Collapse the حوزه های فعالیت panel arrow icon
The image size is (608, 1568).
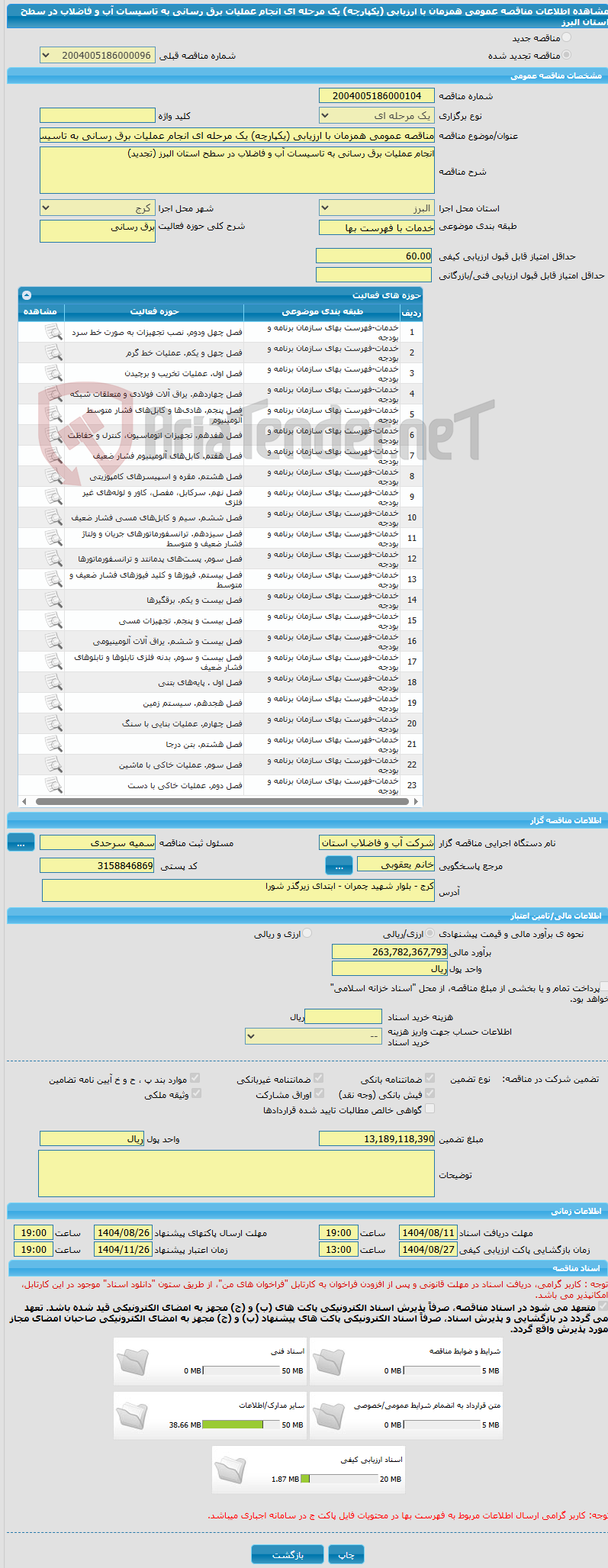pos(27,295)
